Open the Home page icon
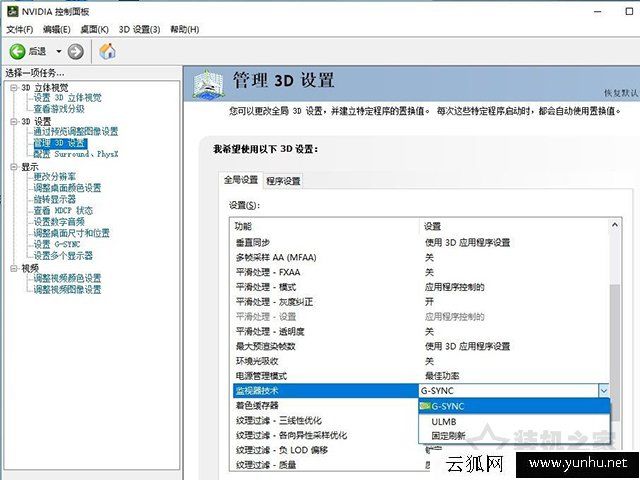640x480 pixels. 107,51
